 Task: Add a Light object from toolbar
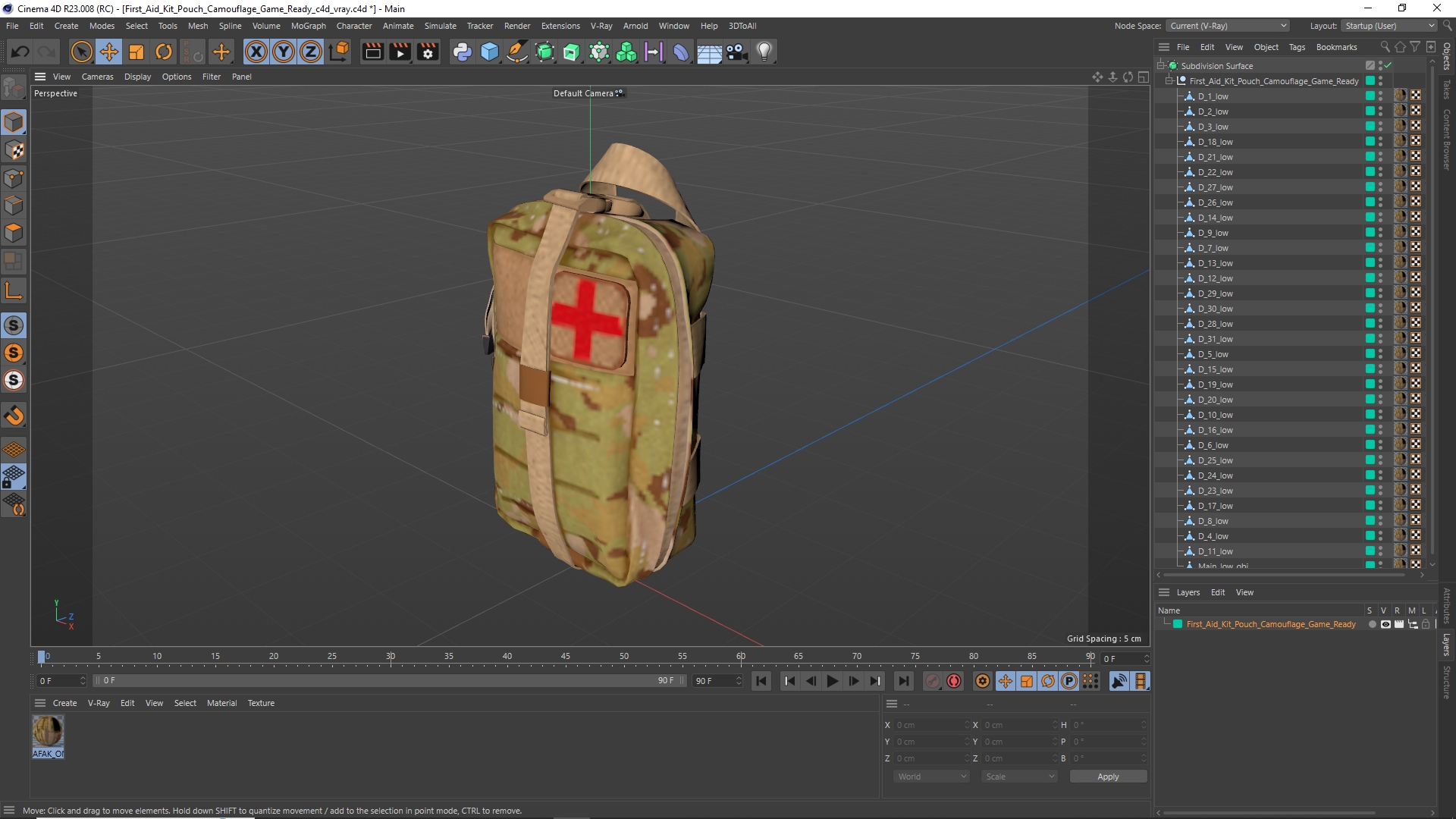coord(764,52)
